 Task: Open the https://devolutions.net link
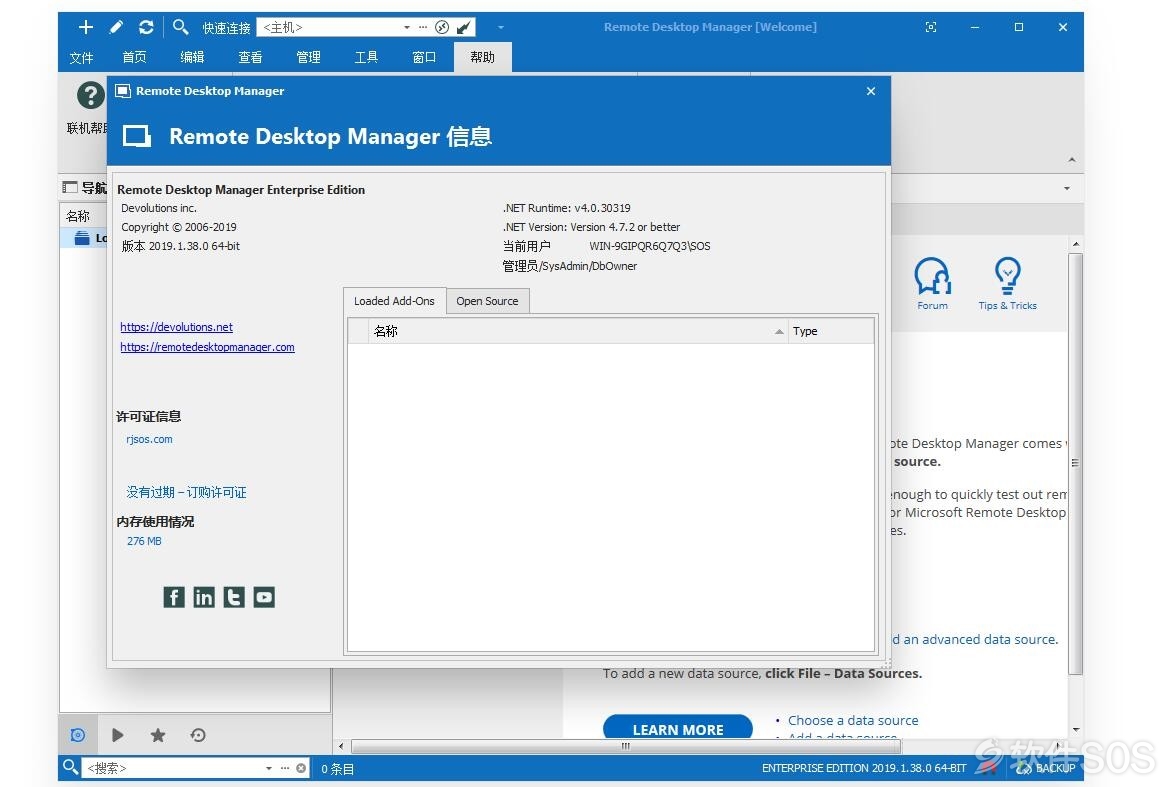[176, 327]
